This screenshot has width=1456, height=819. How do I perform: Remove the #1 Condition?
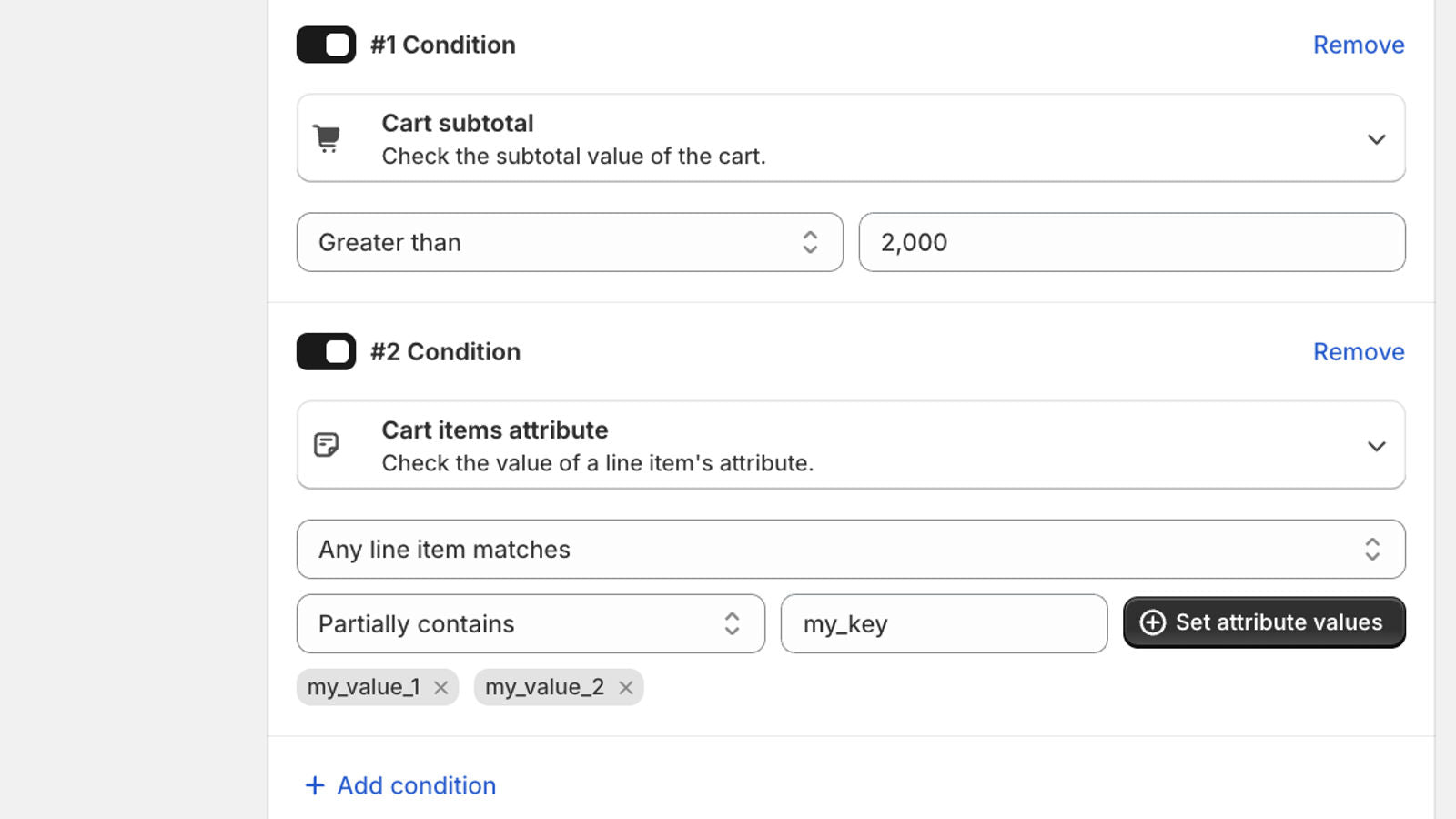point(1359,44)
